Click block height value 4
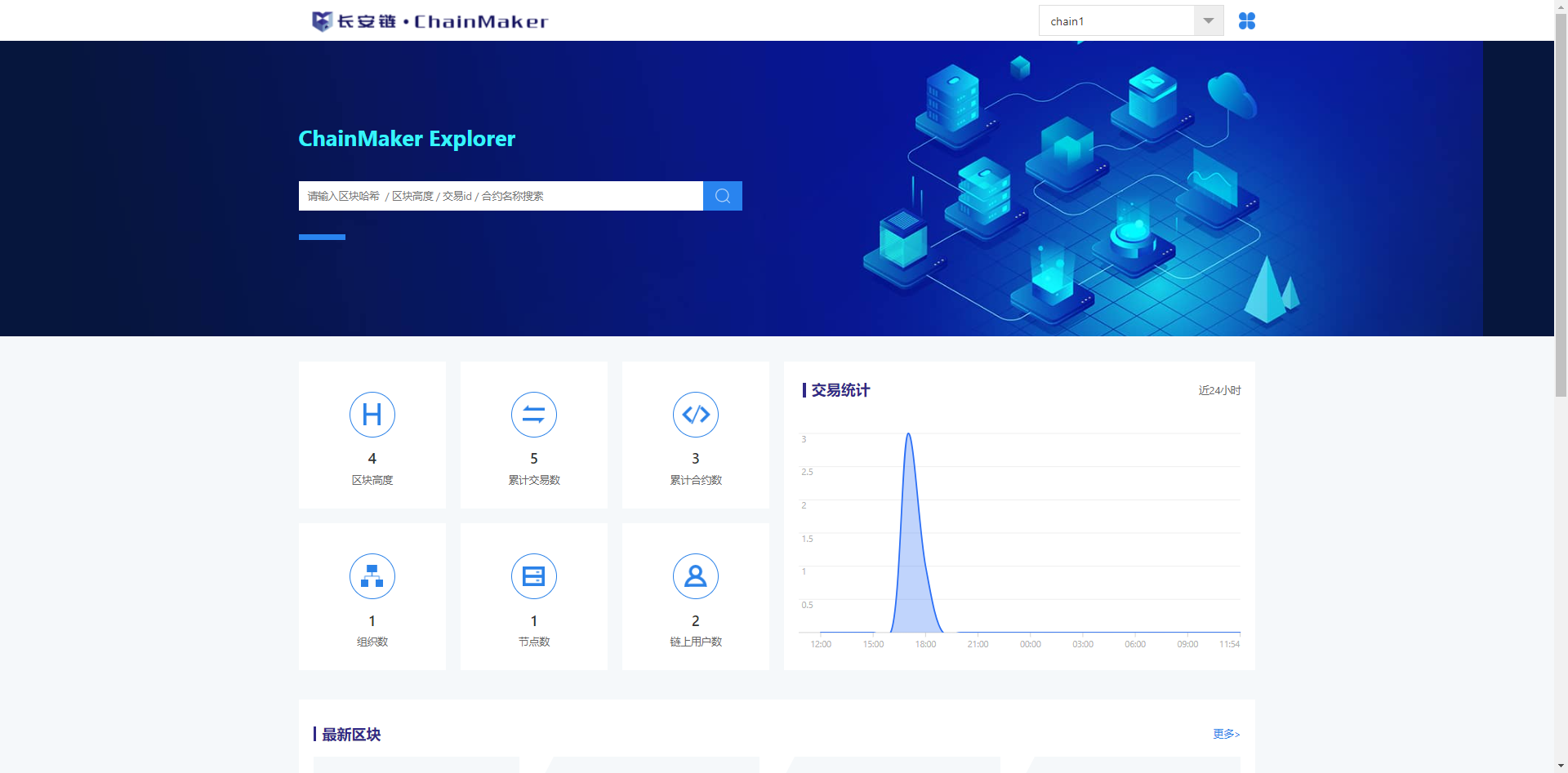1568x773 pixels. (x=372, y=459)
